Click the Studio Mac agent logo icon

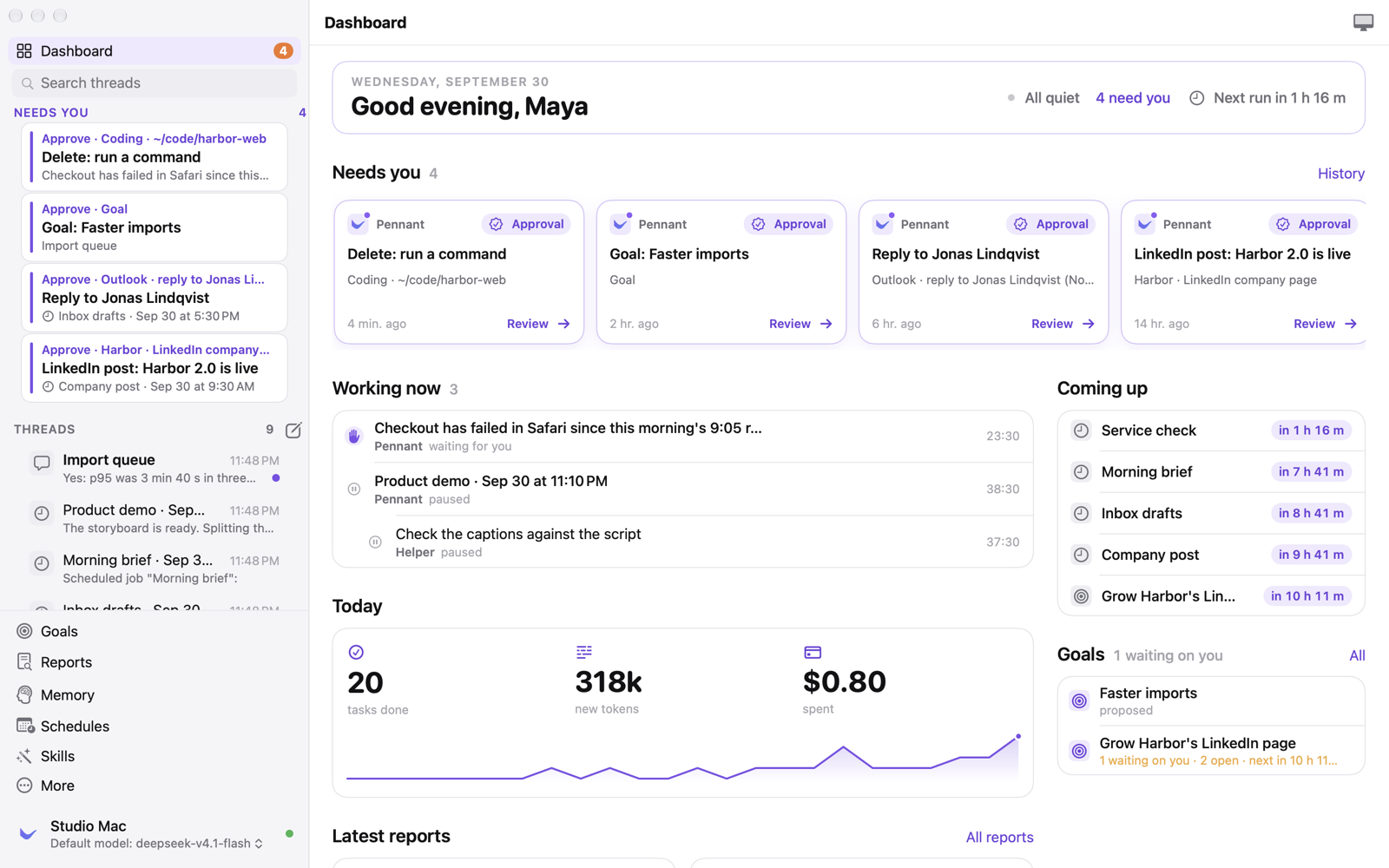click(28, 834)
